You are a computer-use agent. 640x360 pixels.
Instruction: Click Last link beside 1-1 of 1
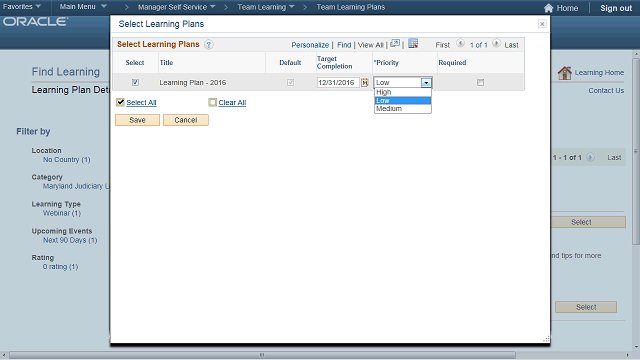click(614, 158)
